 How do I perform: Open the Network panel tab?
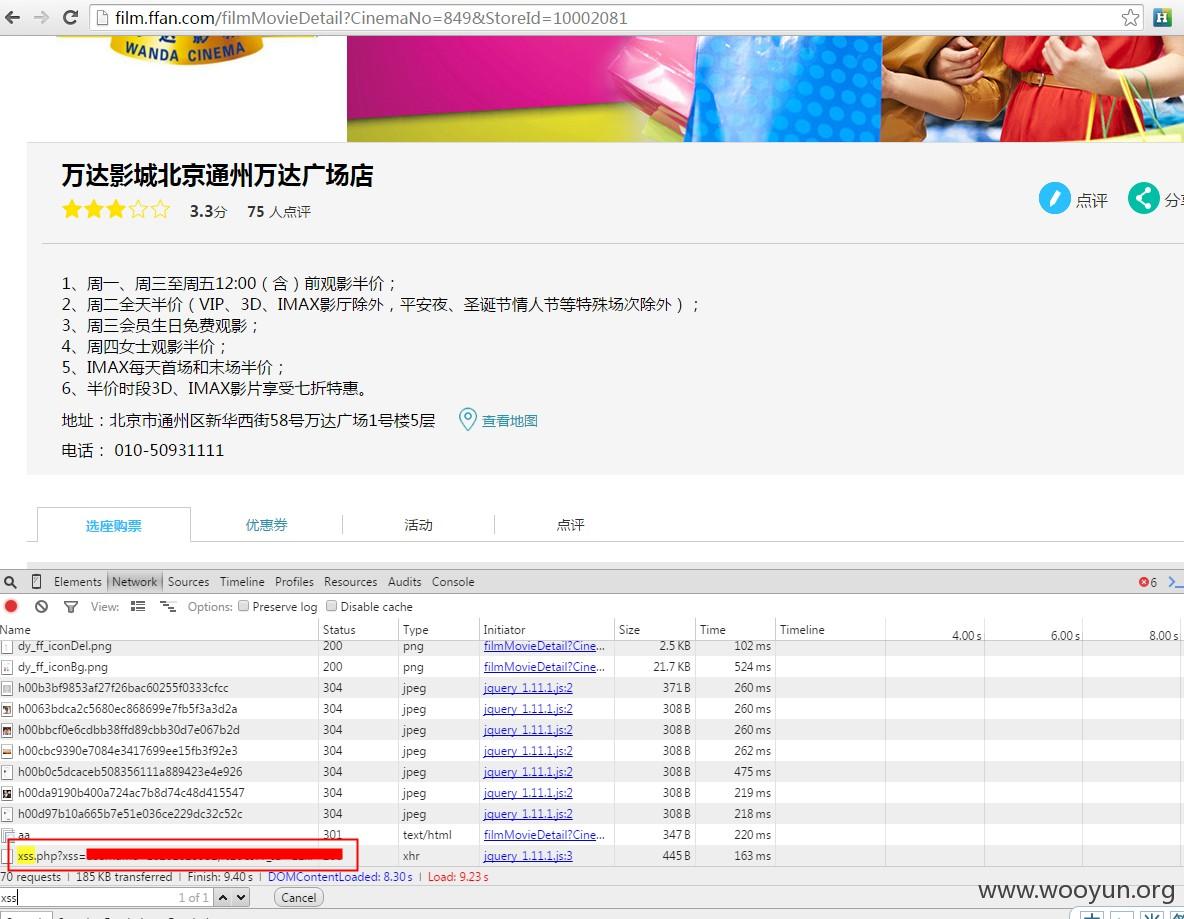click(134, 581)
